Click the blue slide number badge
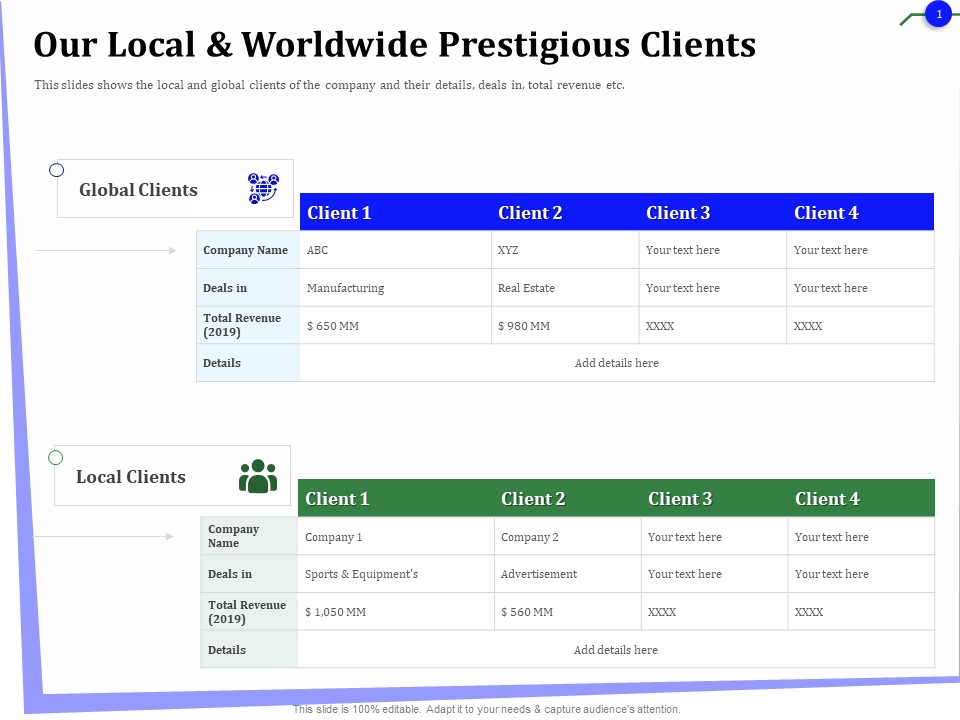The height and width of the screenshot is (720, 960). (x=938, y=13)
